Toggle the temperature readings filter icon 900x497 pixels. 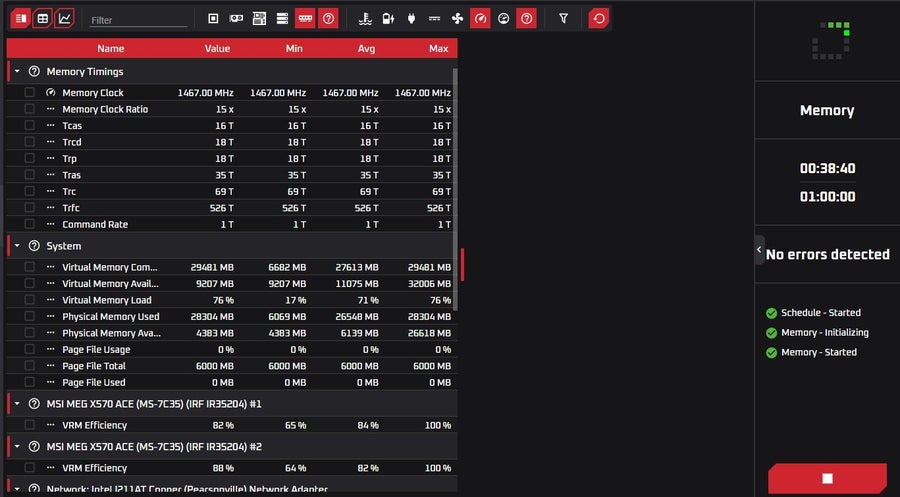pos(365,19)
